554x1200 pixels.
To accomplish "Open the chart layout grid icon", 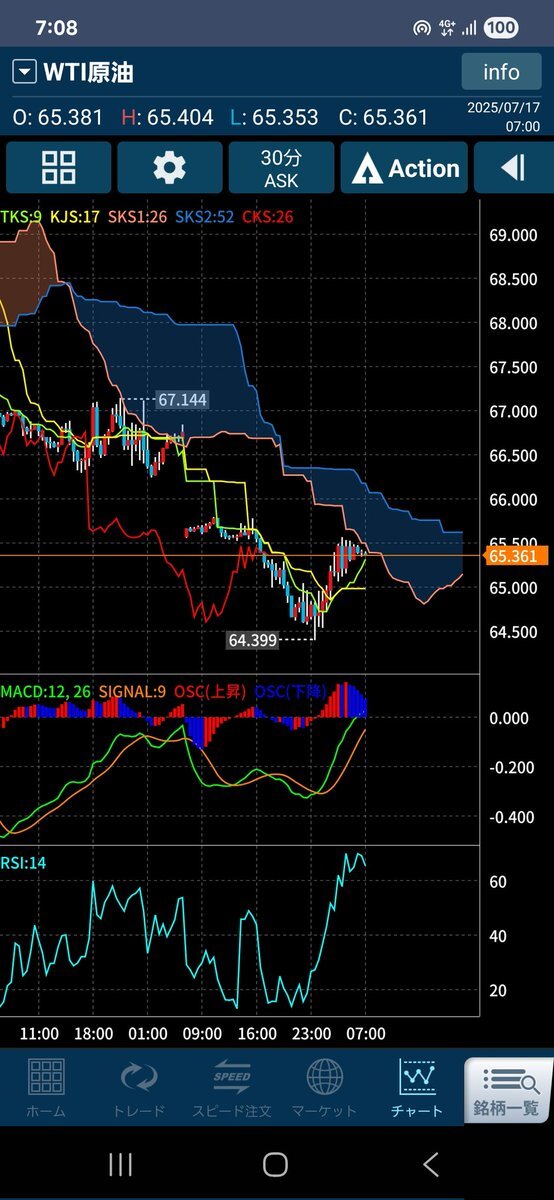I will coord(59,168).
